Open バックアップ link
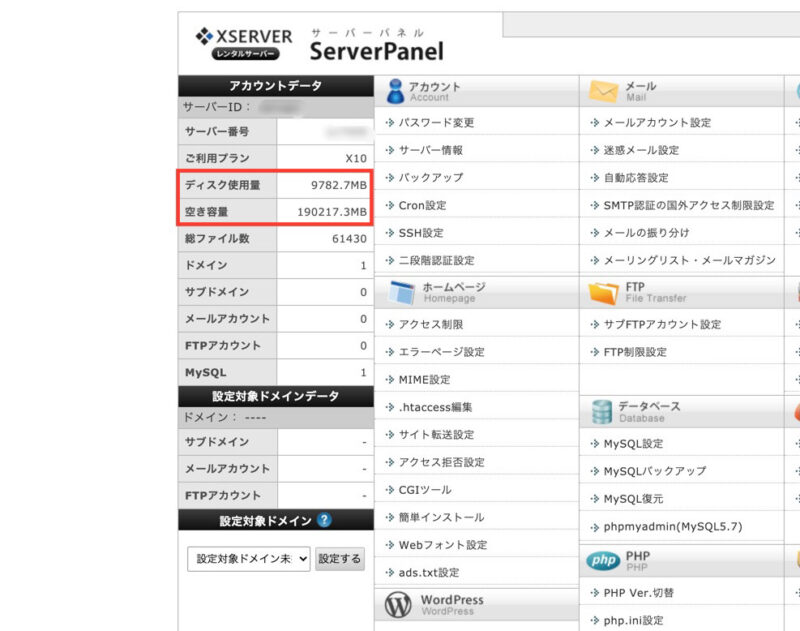 point(431,178)
